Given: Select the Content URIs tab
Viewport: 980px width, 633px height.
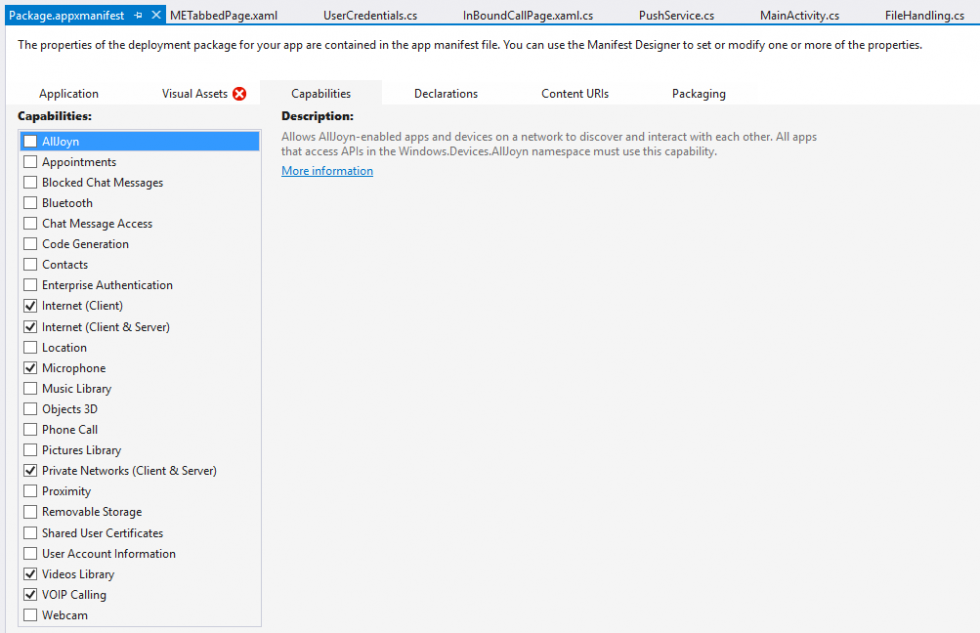Looking at the screenshot, I should click(574, 93).
